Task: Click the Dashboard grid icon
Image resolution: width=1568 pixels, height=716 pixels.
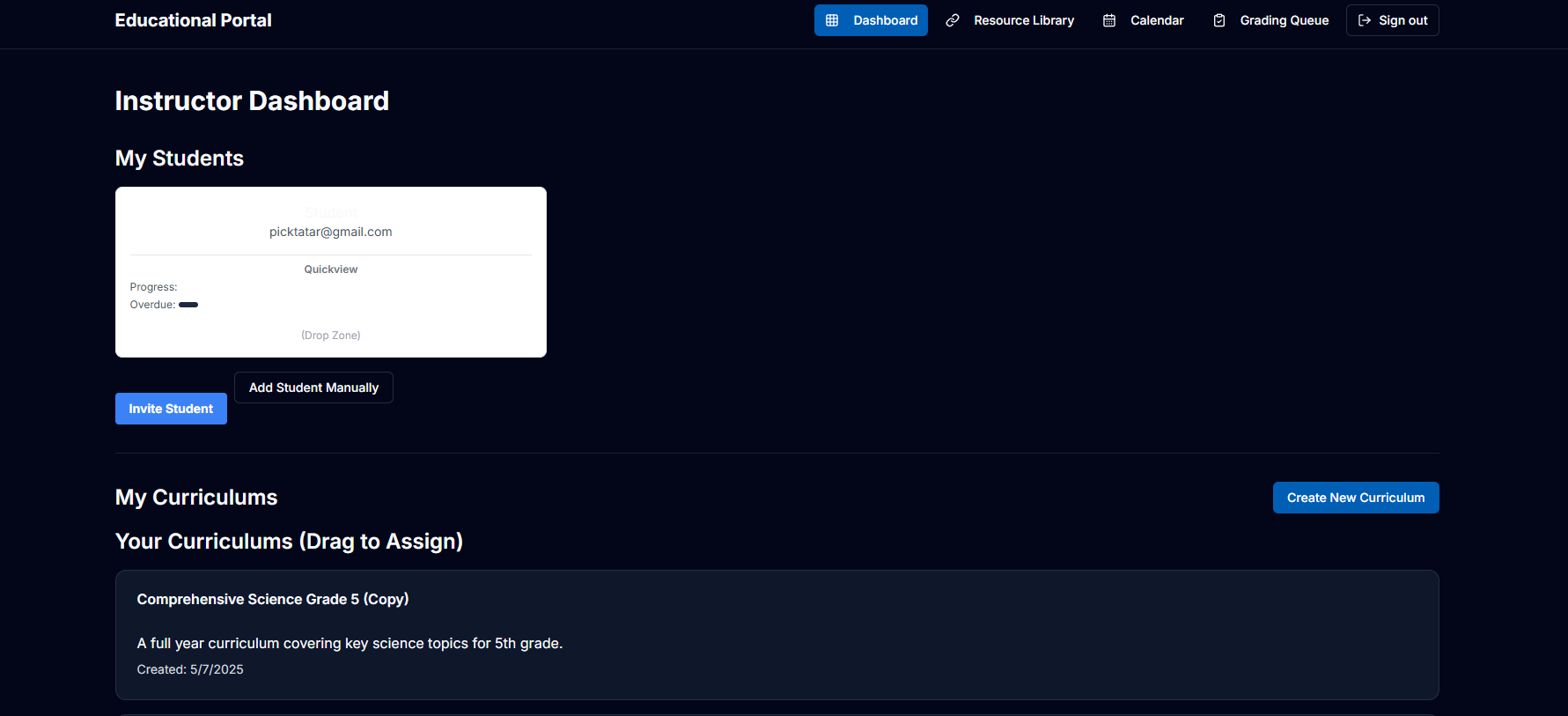Action: 832,20
